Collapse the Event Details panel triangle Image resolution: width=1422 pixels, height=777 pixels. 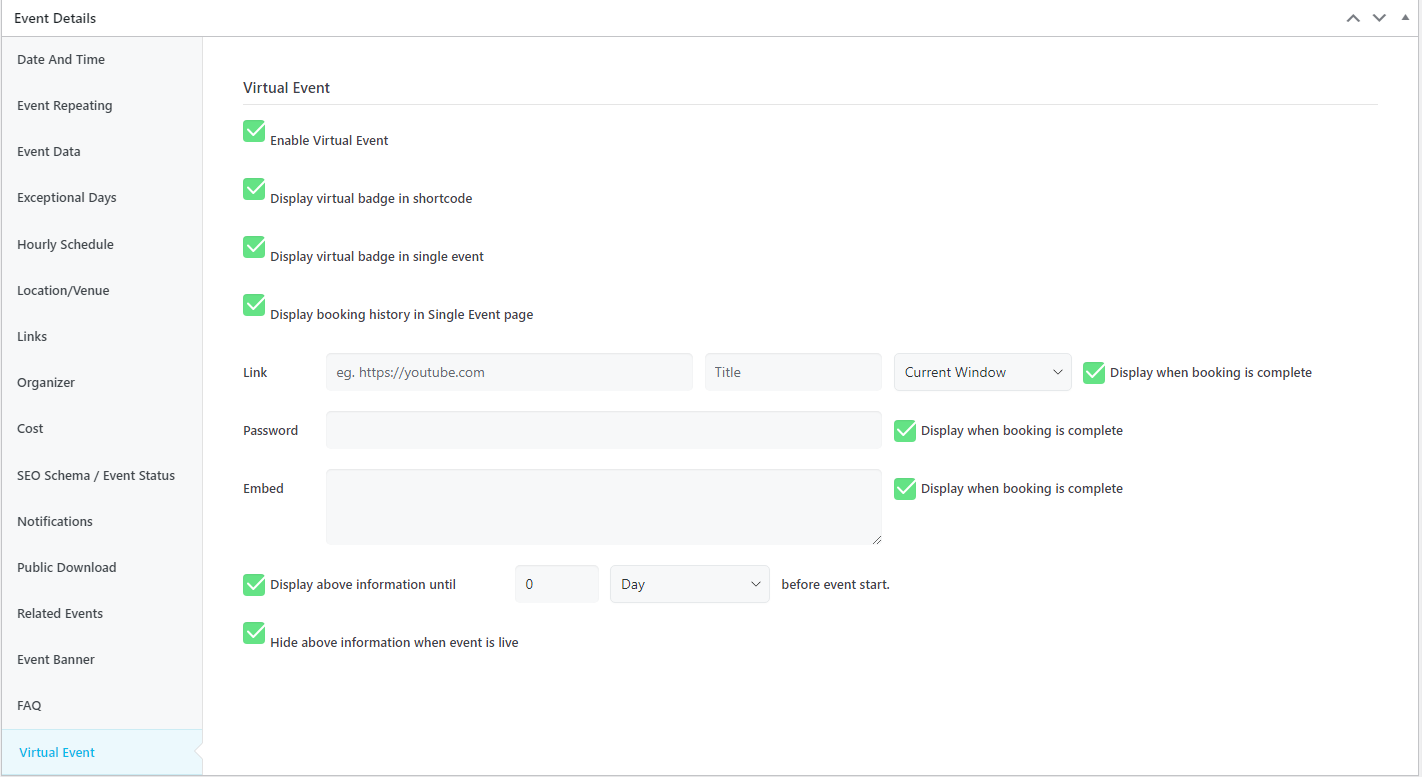[x=1405, y=17]
